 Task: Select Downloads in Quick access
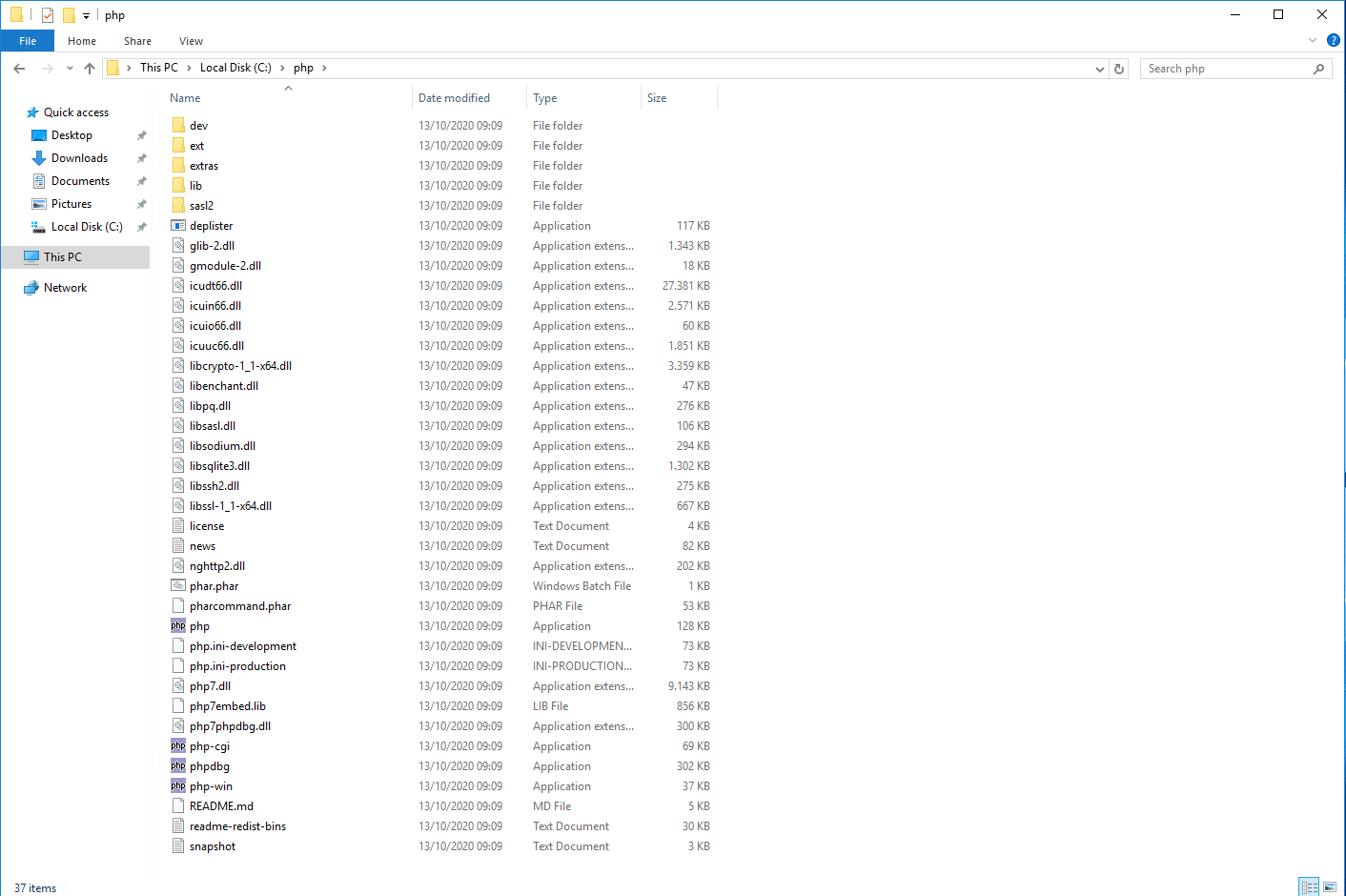(79, 158)
